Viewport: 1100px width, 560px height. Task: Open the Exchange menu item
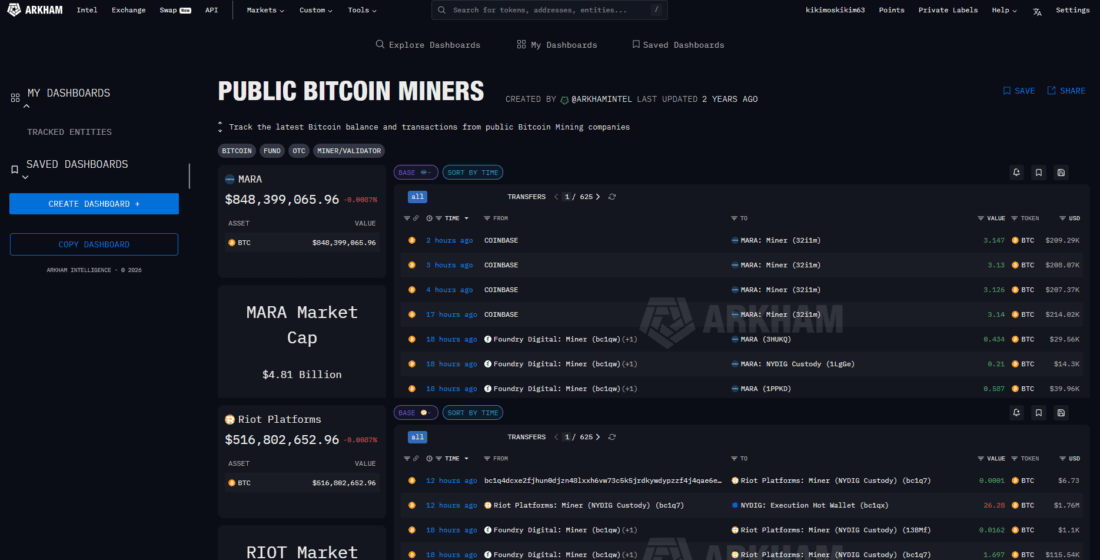(128, 11)
